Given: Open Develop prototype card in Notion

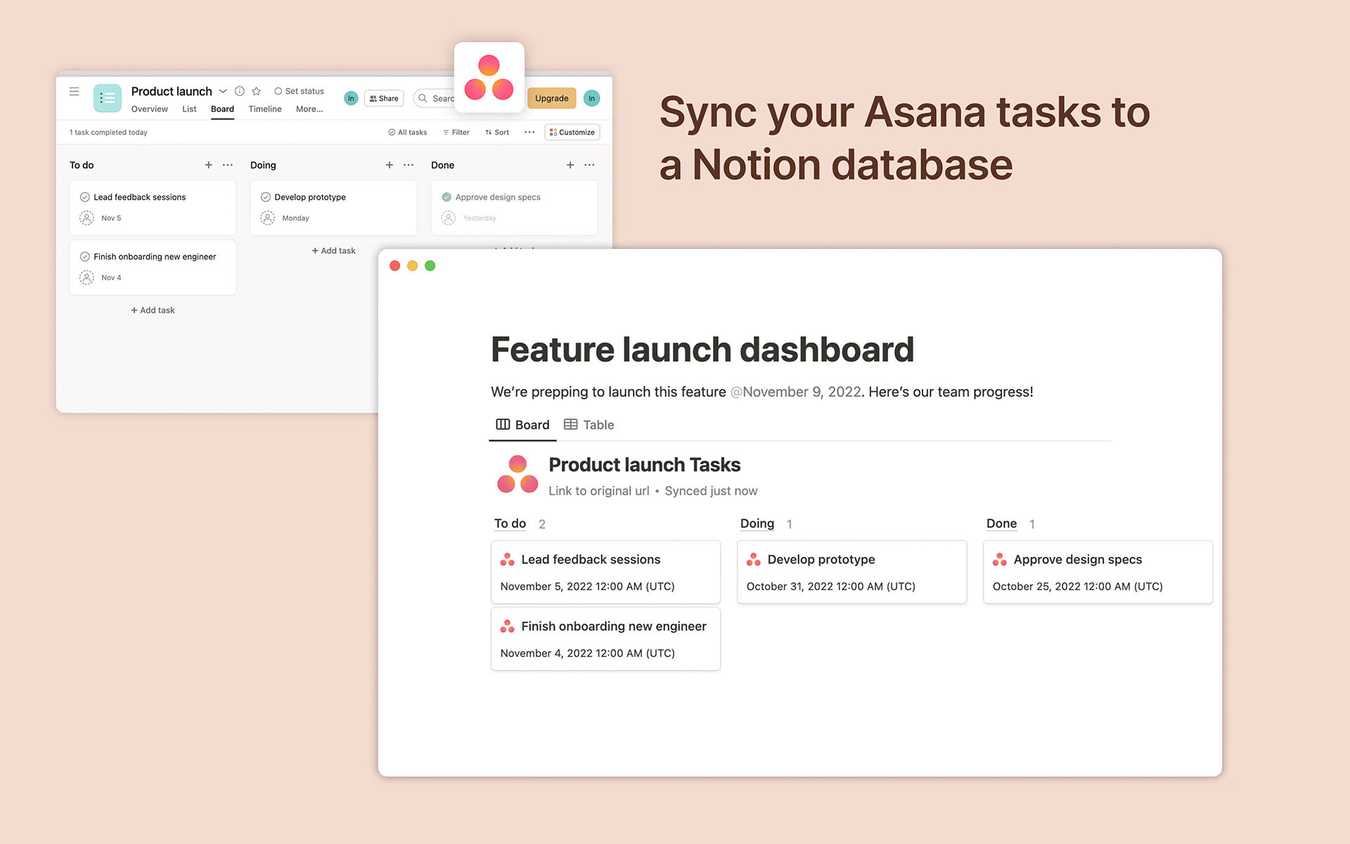Looking at the screenshot, I should (x=852, y=572).
